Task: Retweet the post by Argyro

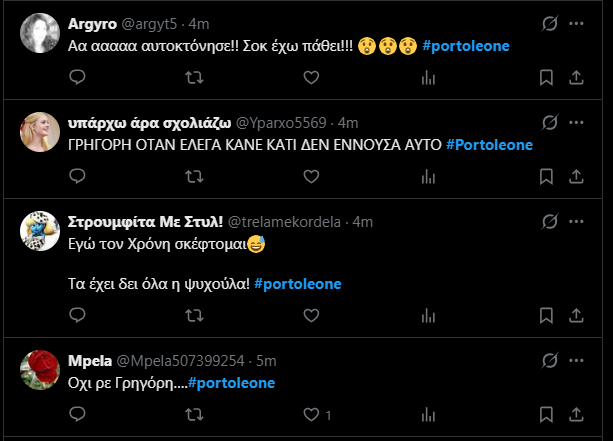Action: pyautogui.click(x=195, y=77)
